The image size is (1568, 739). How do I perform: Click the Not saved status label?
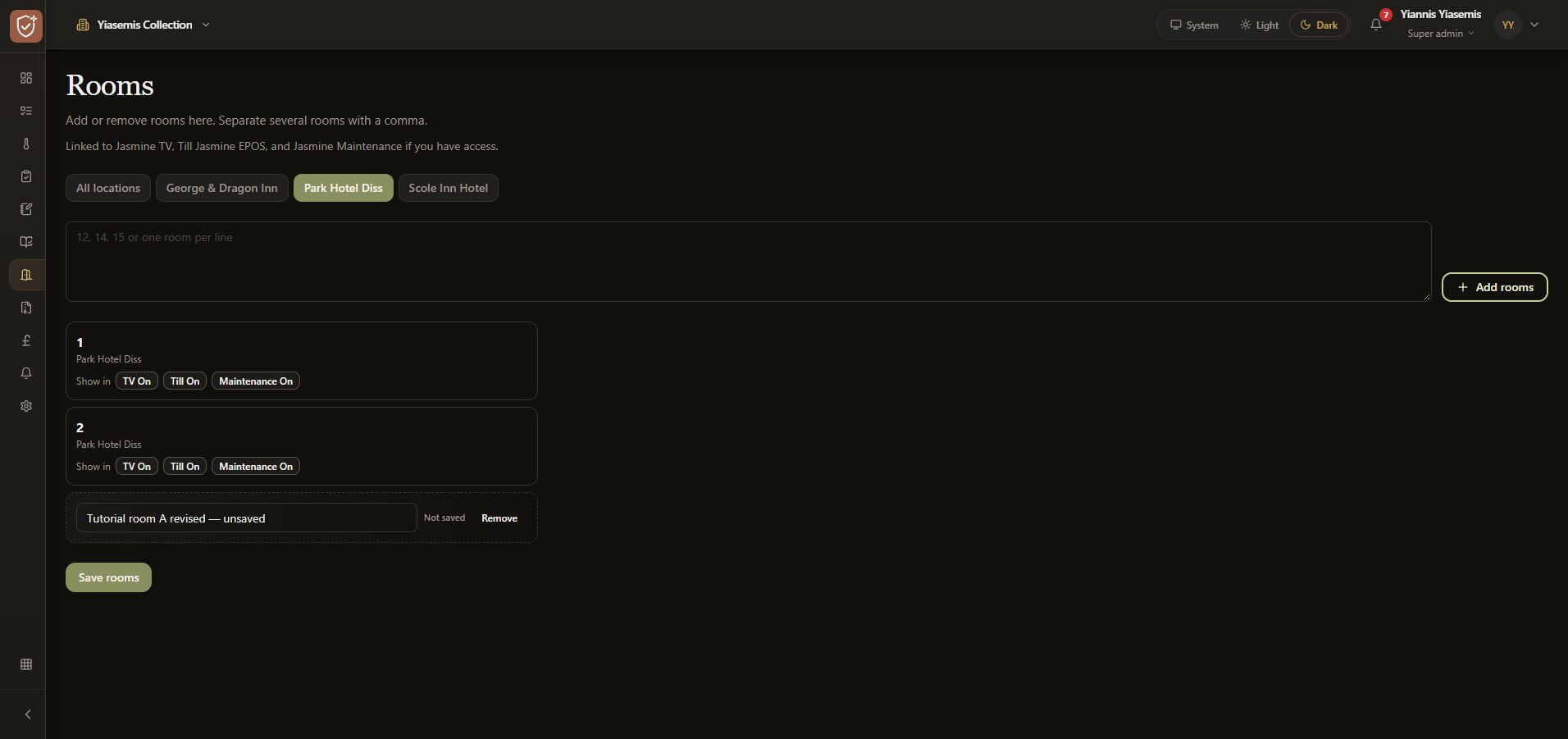444,518
